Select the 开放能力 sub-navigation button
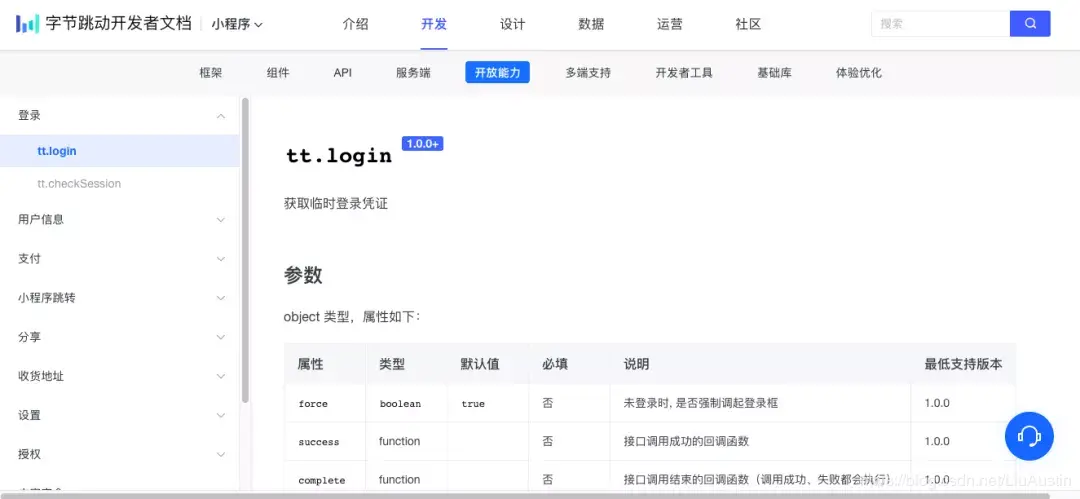The height and width of the screenshot is (499, 1080). [497, 72]
